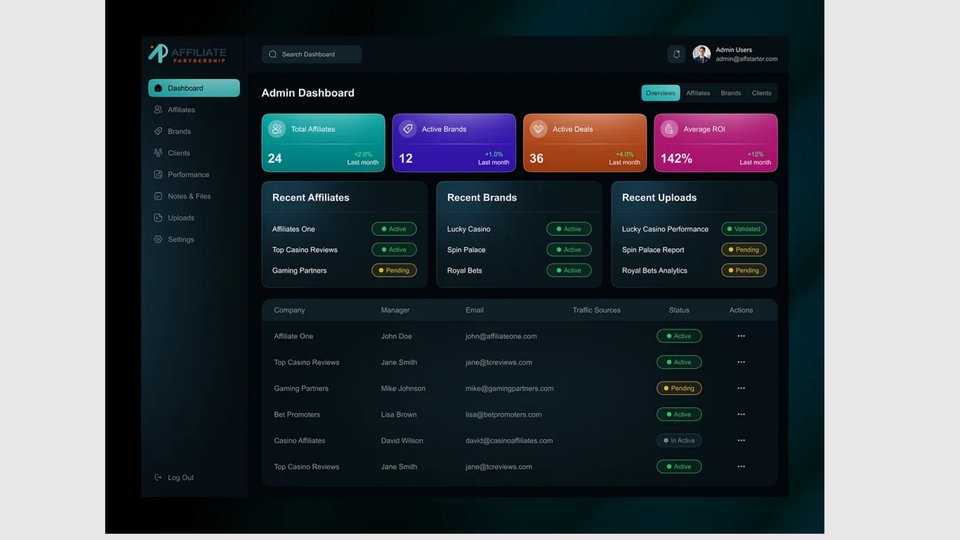This screenshot has height=540, width=960.
Task: Click the Performance icon in sidebar
Action: click(158, 175)
